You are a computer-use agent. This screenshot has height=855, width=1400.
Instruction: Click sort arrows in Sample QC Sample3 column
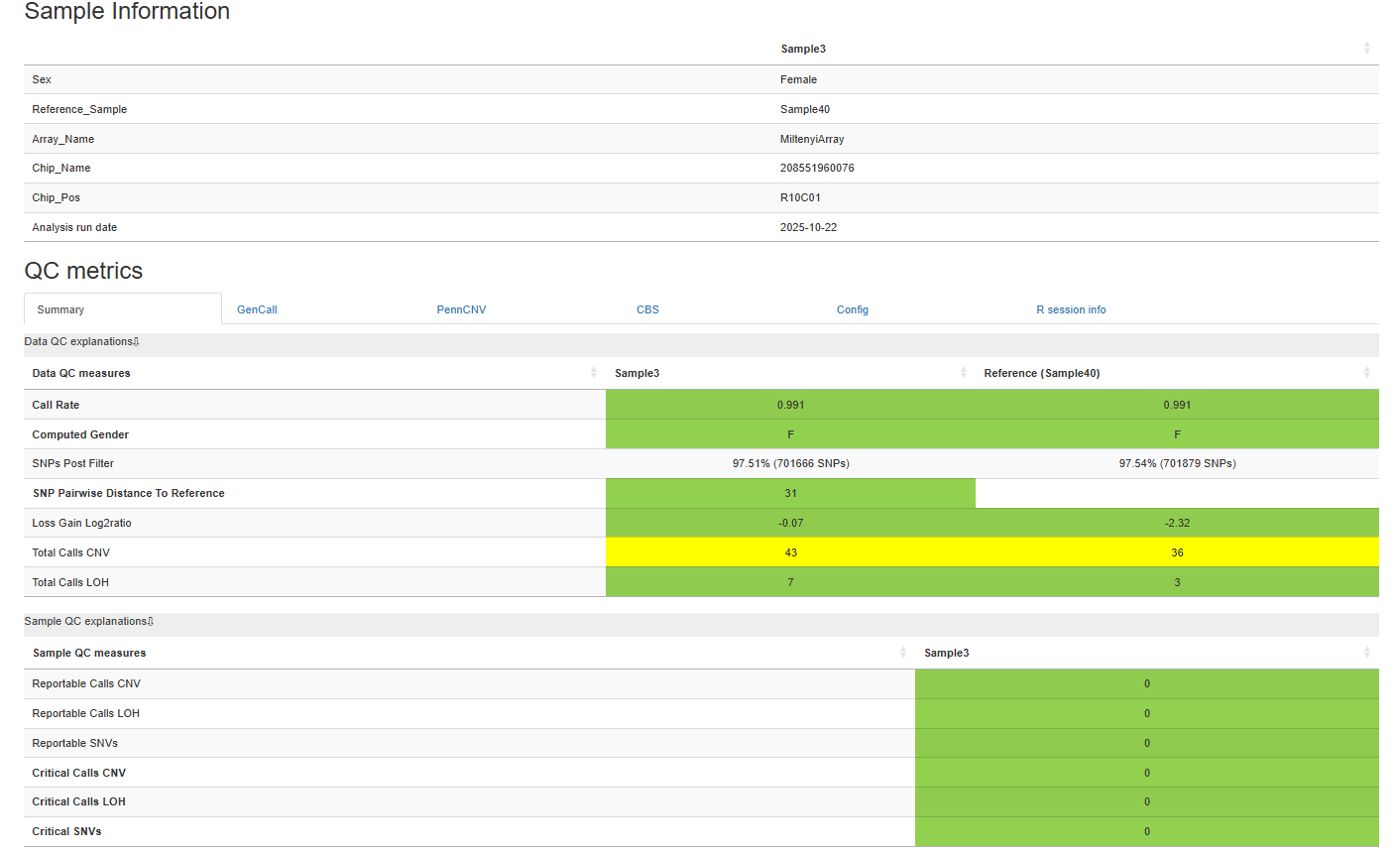(x=1366, y=653)
